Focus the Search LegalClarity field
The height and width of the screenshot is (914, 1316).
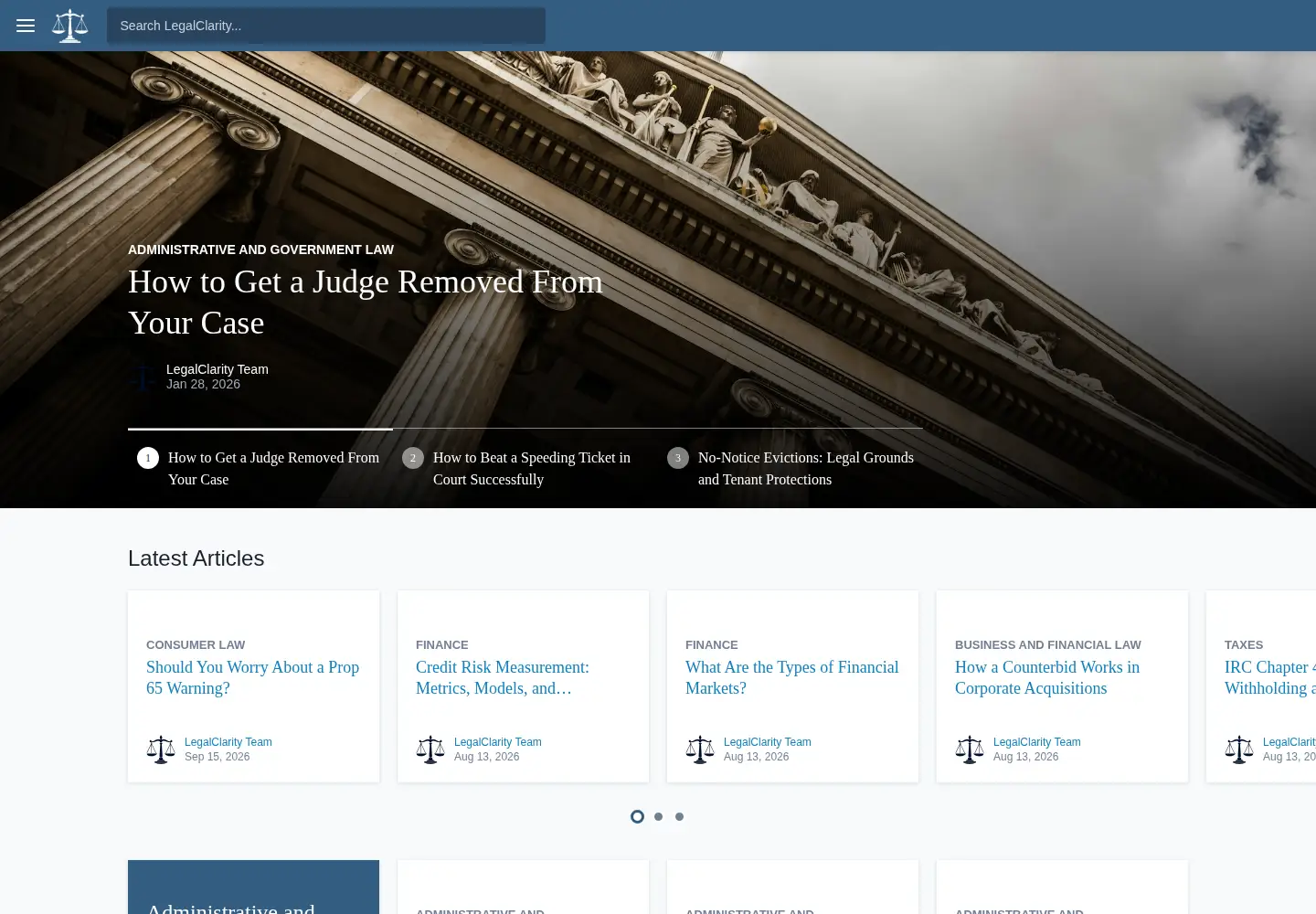pos(326,26)
